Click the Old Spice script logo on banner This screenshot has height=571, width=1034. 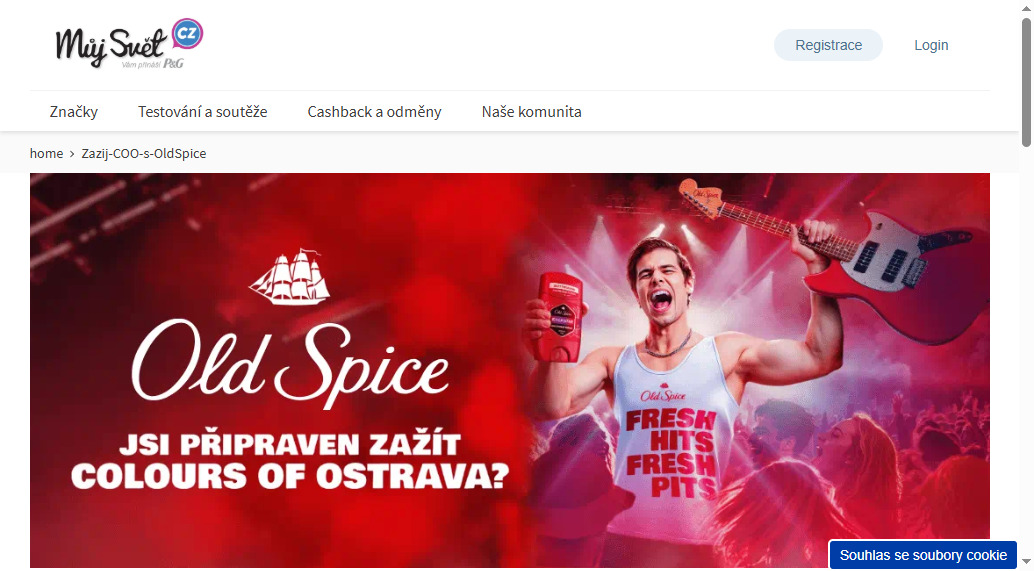pyautogui.click(x=290, y=365)
